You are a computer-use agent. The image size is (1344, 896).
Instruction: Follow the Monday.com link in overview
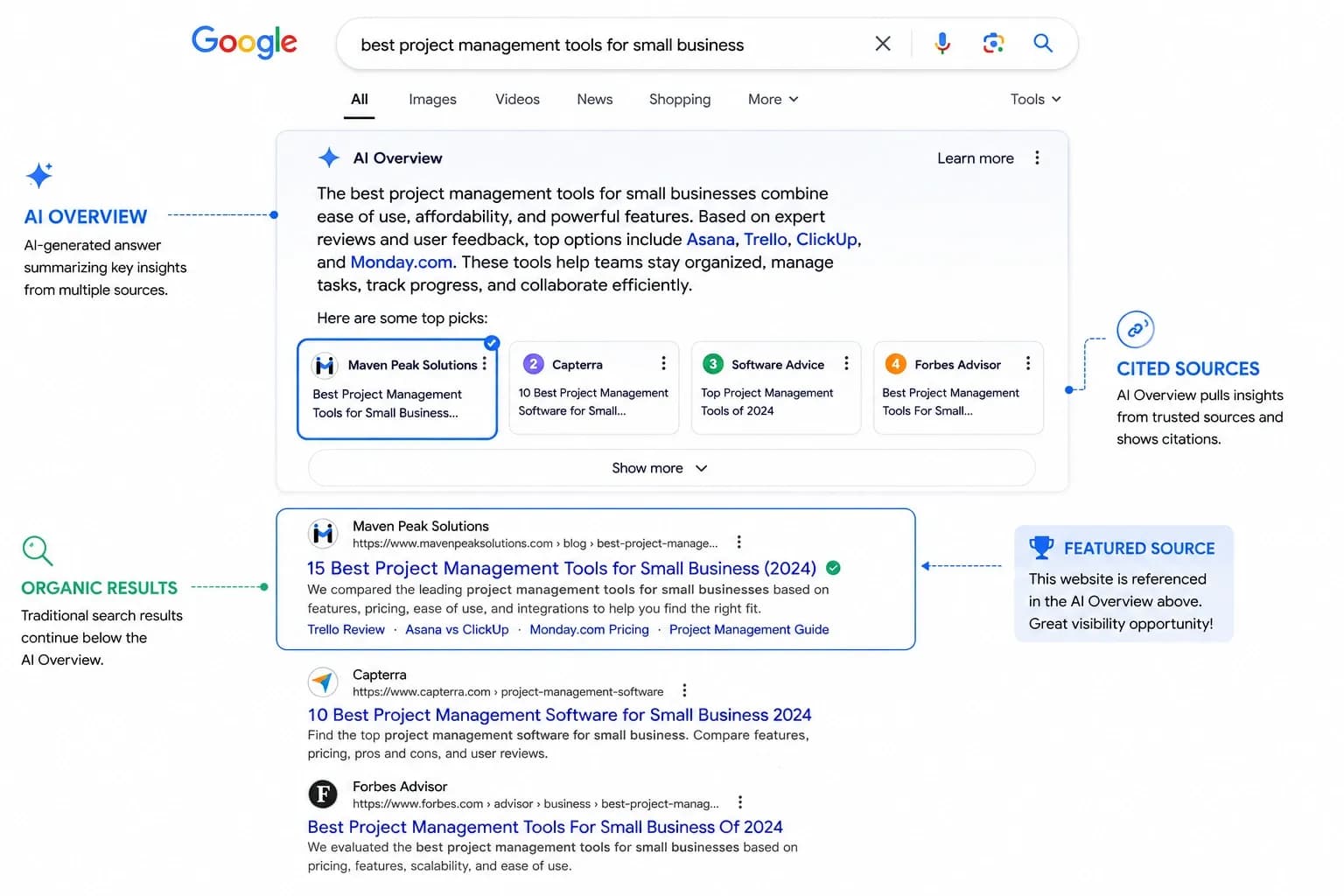tap(401, 262)
